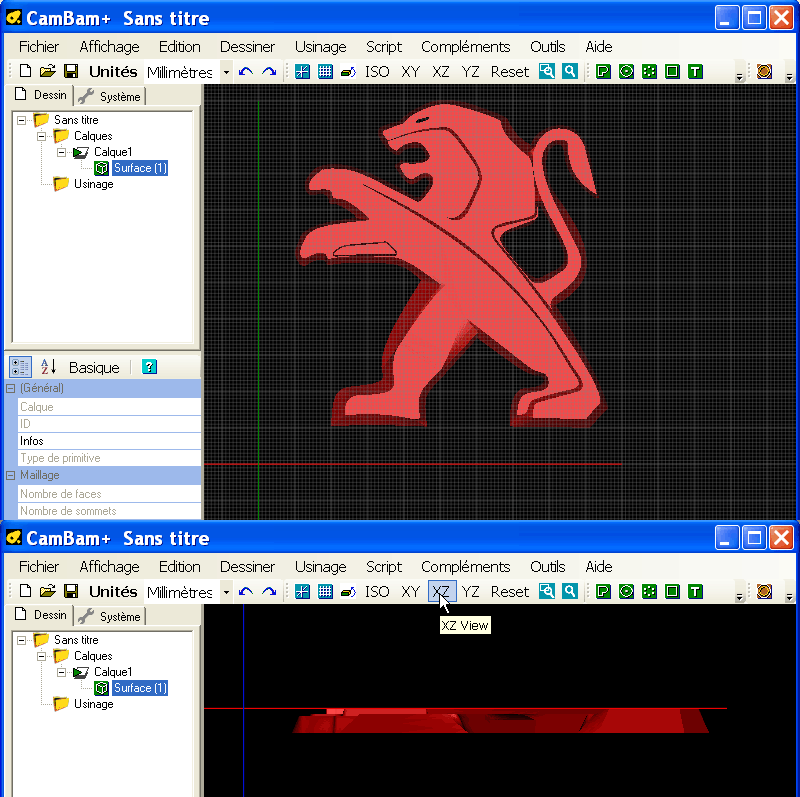Open Dessiner menu in top window
Image resolution: width=800 pixels, height=797 pixels.
pyautogui.click(x=247, y=47)
